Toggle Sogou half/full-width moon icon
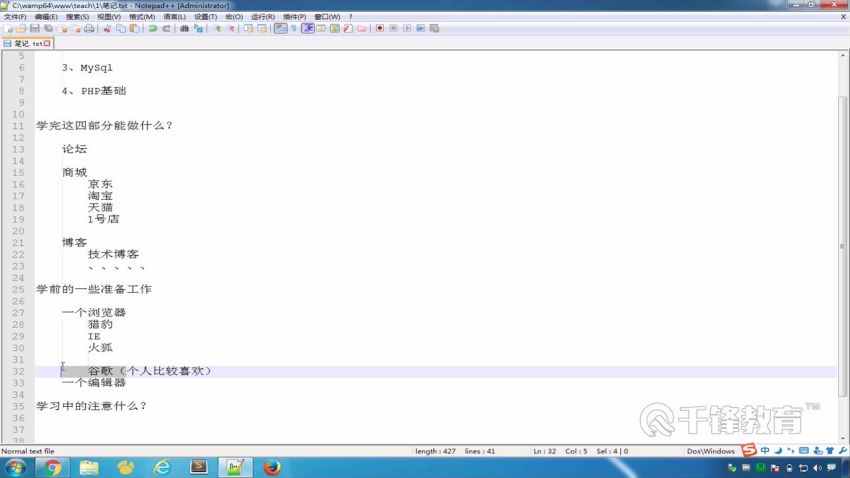The width and height of the screenshot is (850, 478). [778, 450]
